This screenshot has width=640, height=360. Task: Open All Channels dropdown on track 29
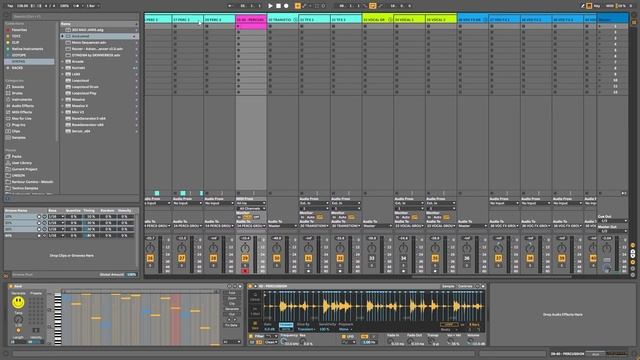point(251,209)
